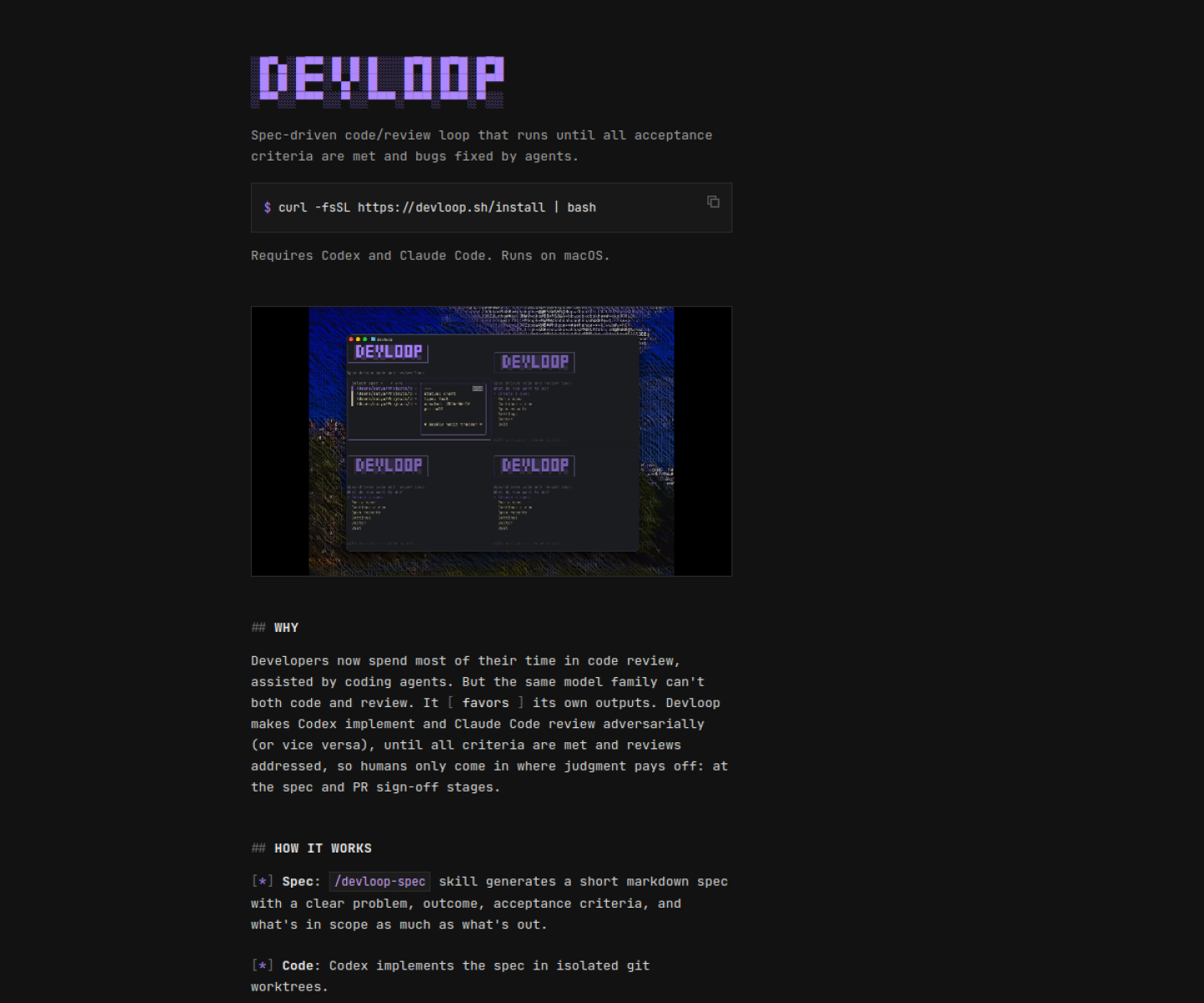Open the Devloop terminal demo video
This screenshot has width=1204, height=1003.
click(x=492, y=441)
